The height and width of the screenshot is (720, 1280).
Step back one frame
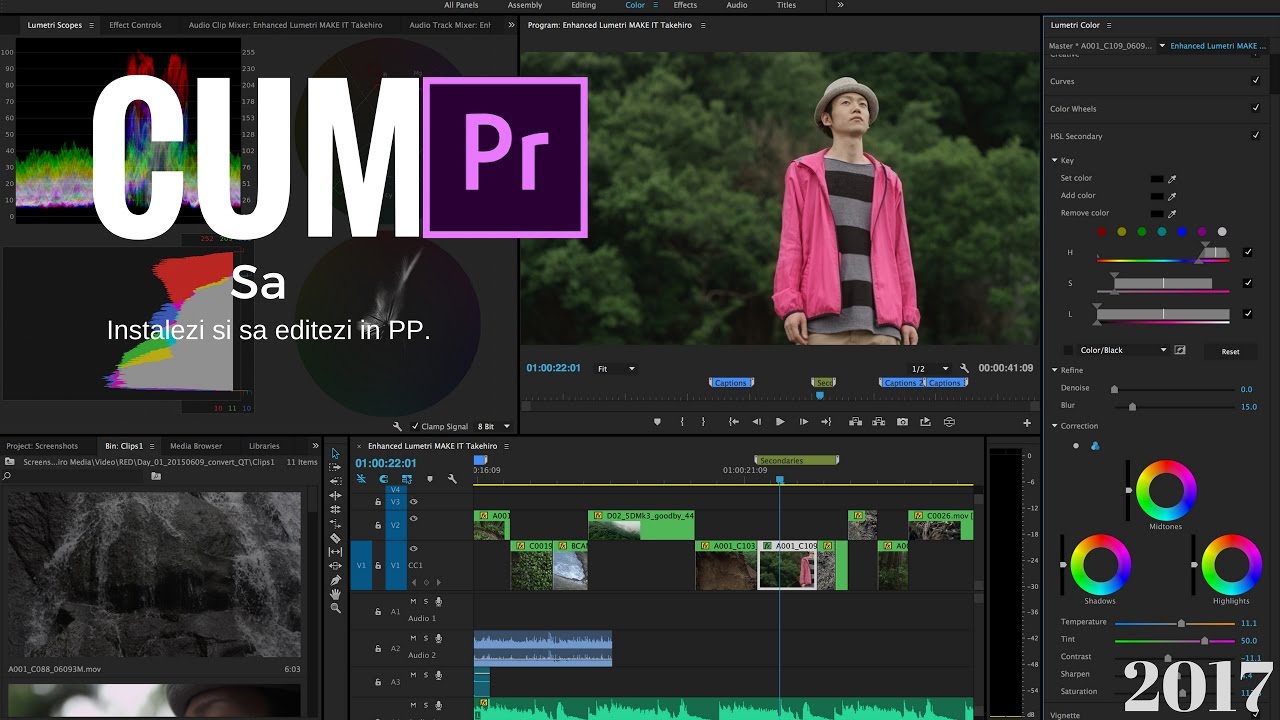[x=756, y=422]
